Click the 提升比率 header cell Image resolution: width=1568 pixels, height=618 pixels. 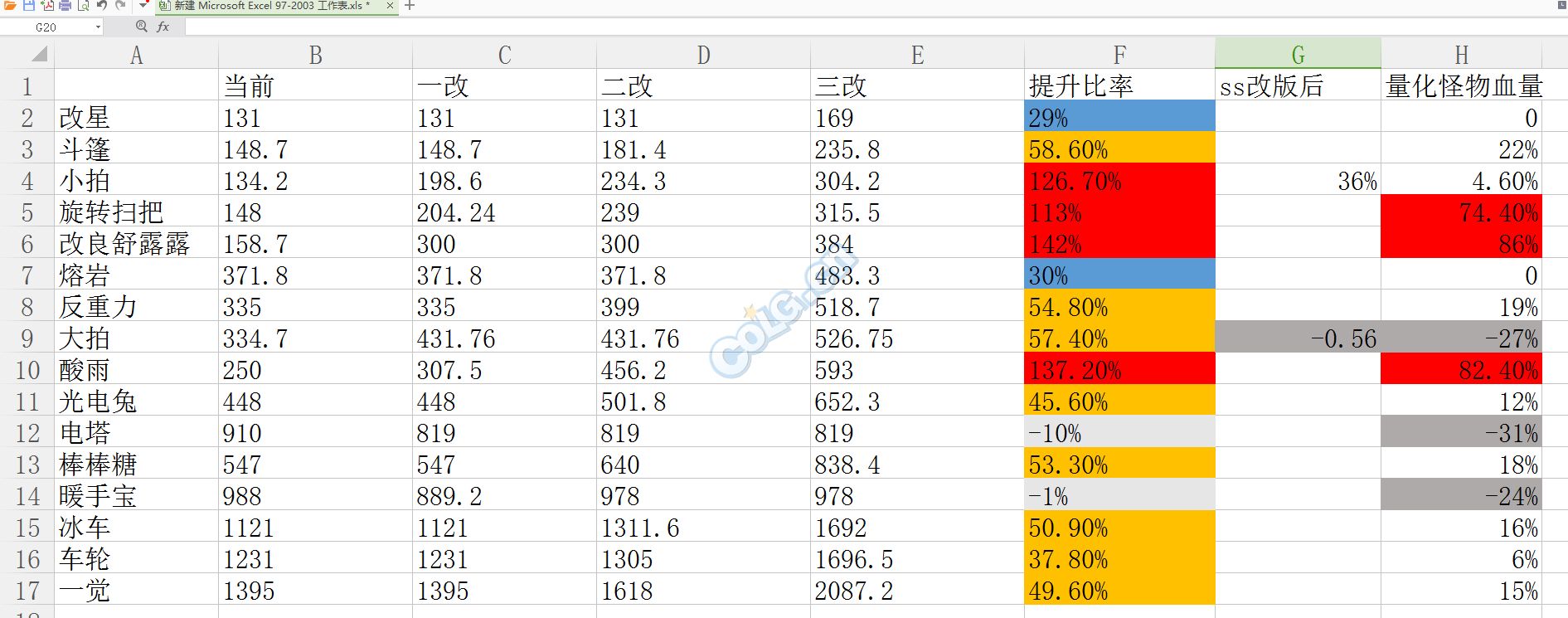pyautogui.click(x=1119, y=85)
